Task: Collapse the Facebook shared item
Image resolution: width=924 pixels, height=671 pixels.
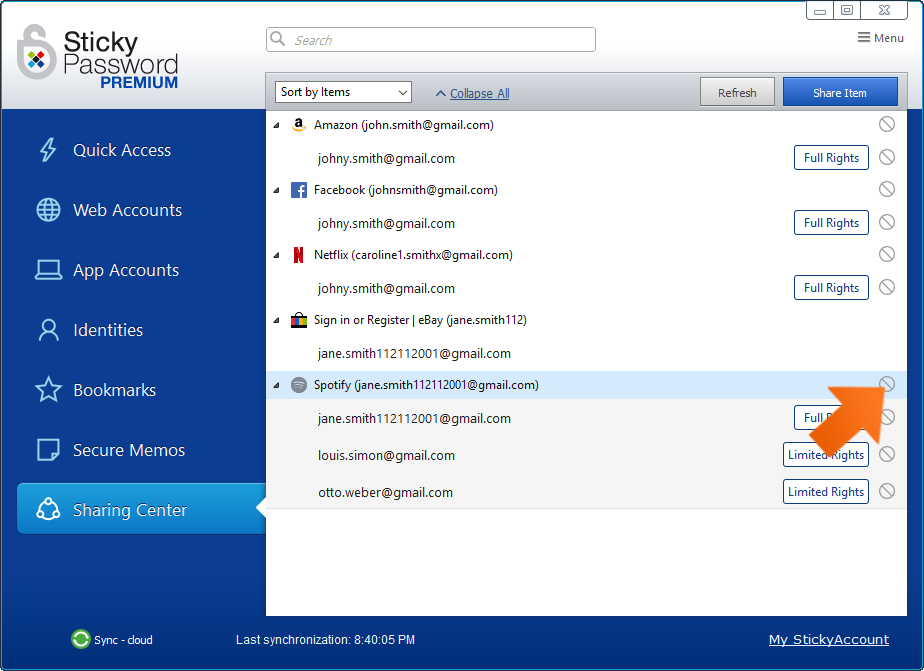Action: pyautogui.click(x=276, y=190)
